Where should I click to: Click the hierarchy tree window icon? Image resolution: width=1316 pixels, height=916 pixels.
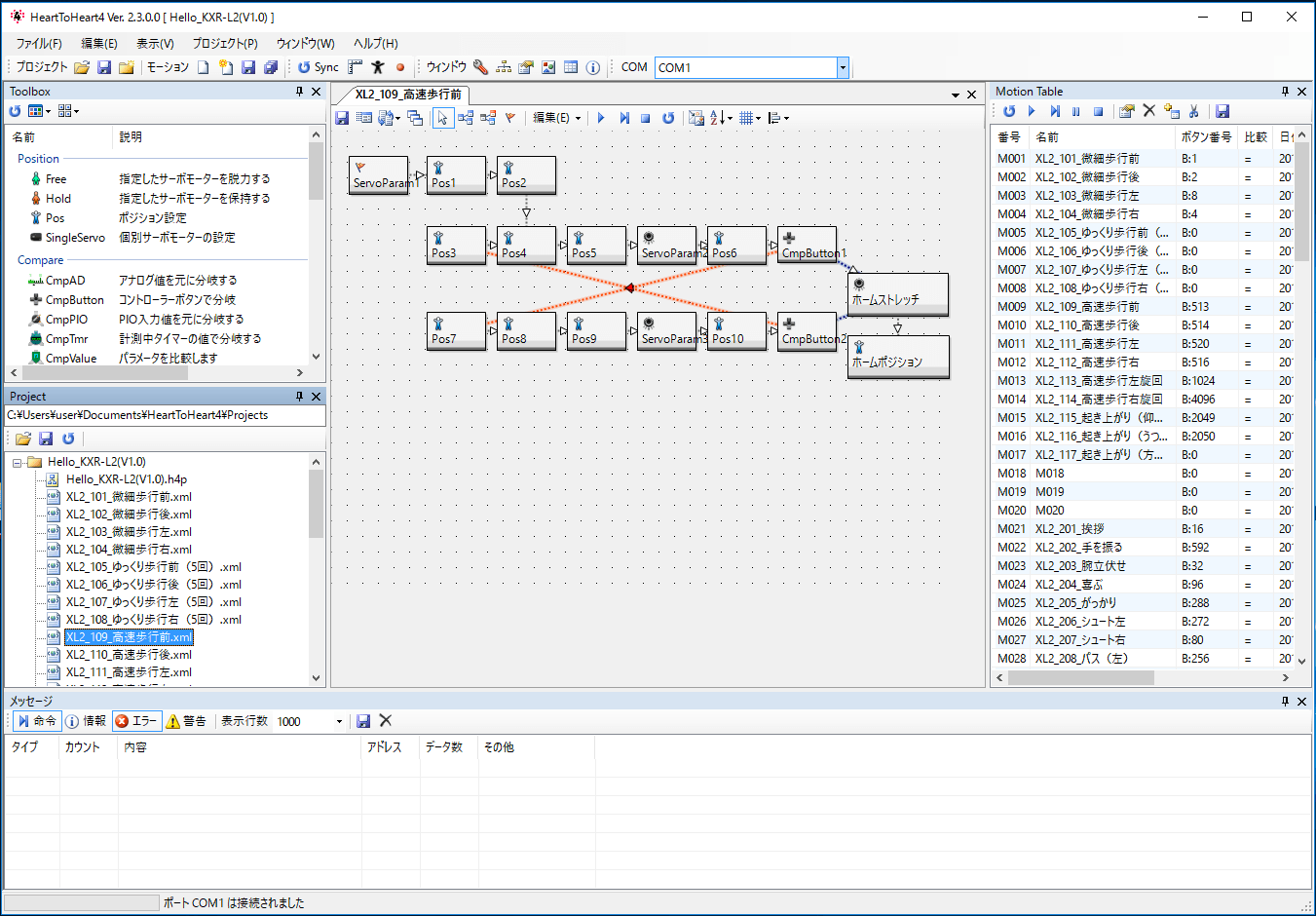point(504,67)
